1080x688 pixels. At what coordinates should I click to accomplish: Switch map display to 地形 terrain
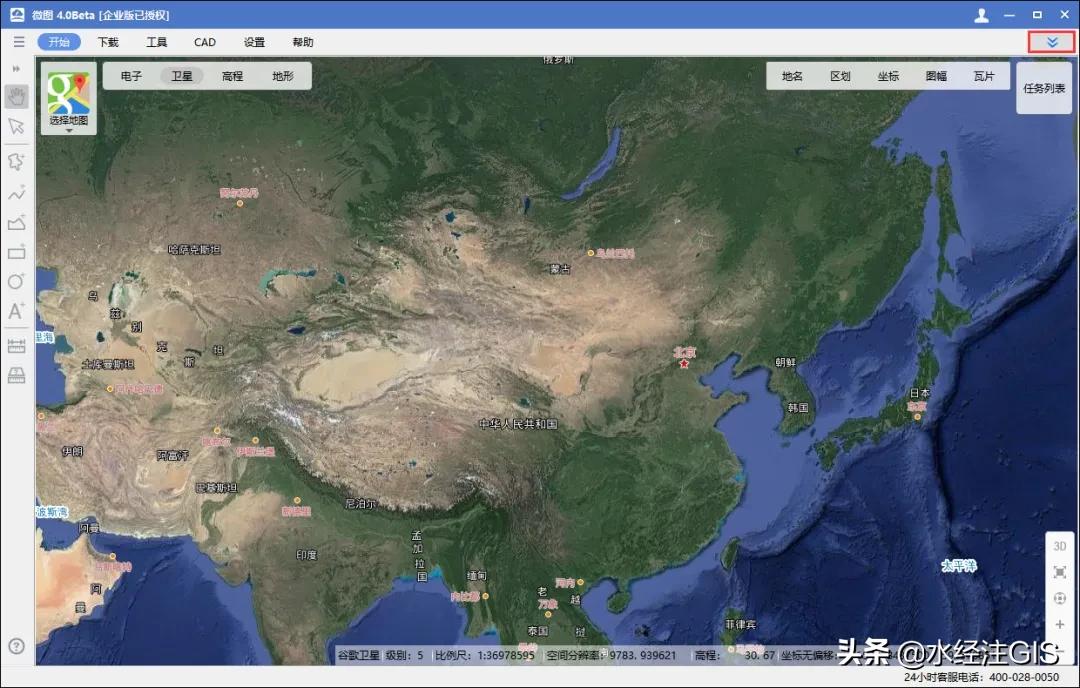[x=284, y=74]
